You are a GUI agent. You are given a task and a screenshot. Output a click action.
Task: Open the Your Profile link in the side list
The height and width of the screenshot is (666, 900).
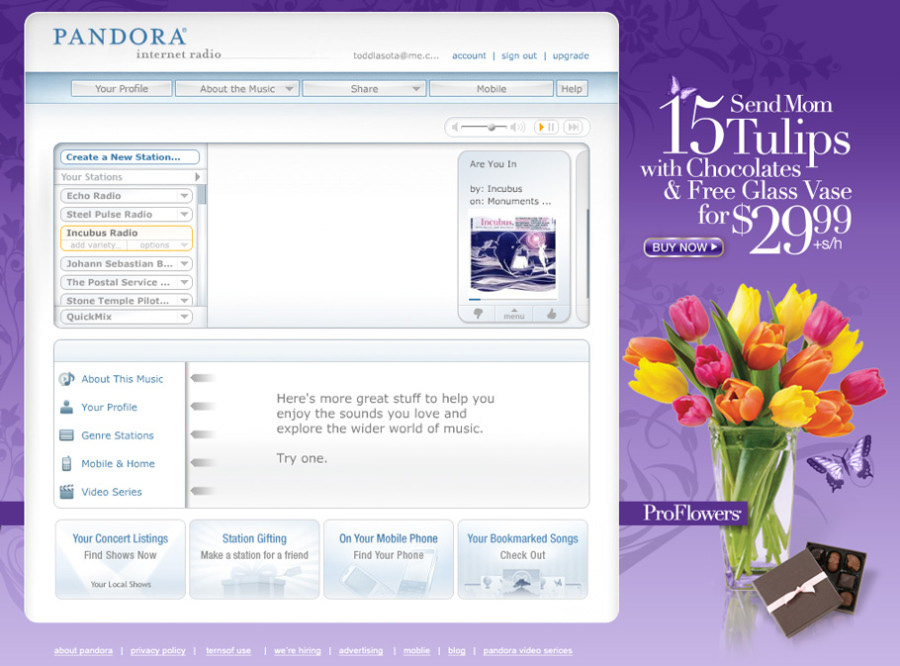click(x=109, y=407)
